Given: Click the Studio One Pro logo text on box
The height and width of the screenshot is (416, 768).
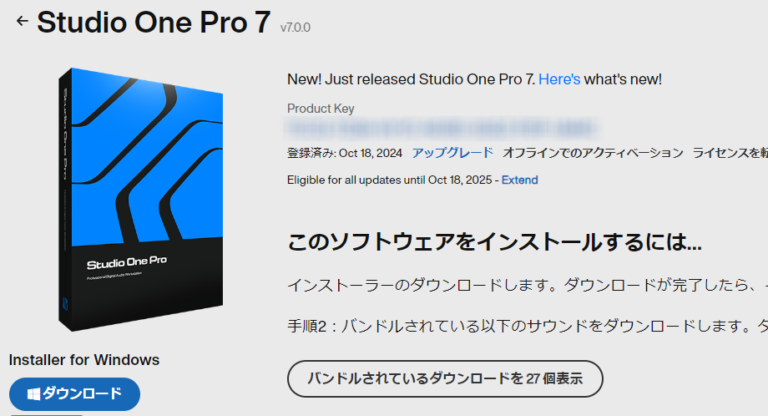Looking at the screenshot, I should (127, 263).
